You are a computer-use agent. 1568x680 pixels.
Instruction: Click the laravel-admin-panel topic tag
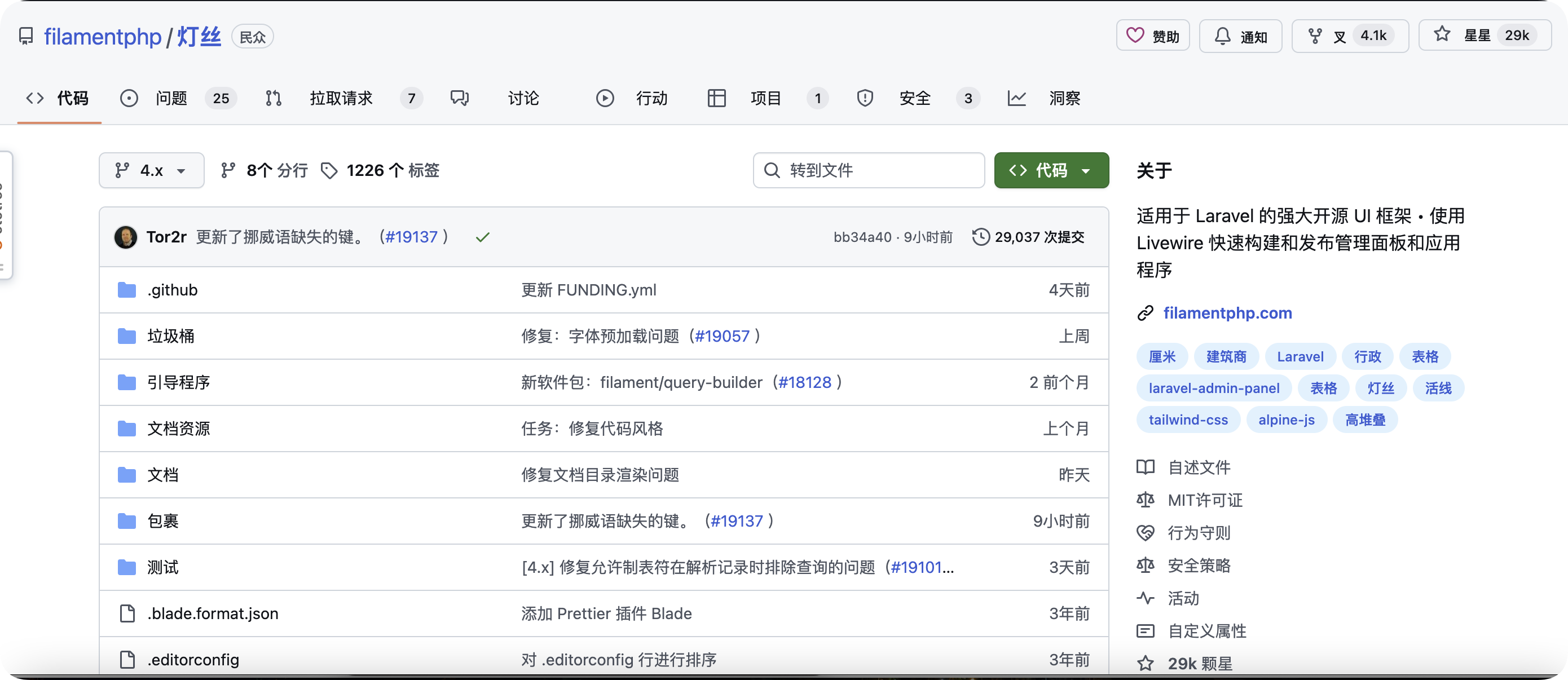coord(1214,388)
